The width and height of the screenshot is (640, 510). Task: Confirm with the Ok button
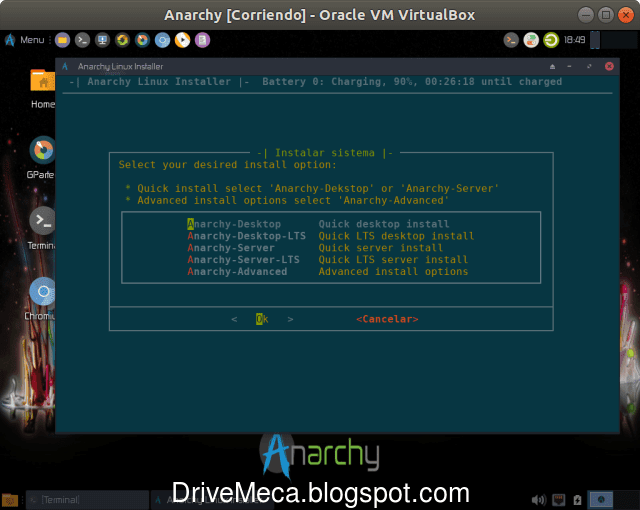click(x=262, y=319)
